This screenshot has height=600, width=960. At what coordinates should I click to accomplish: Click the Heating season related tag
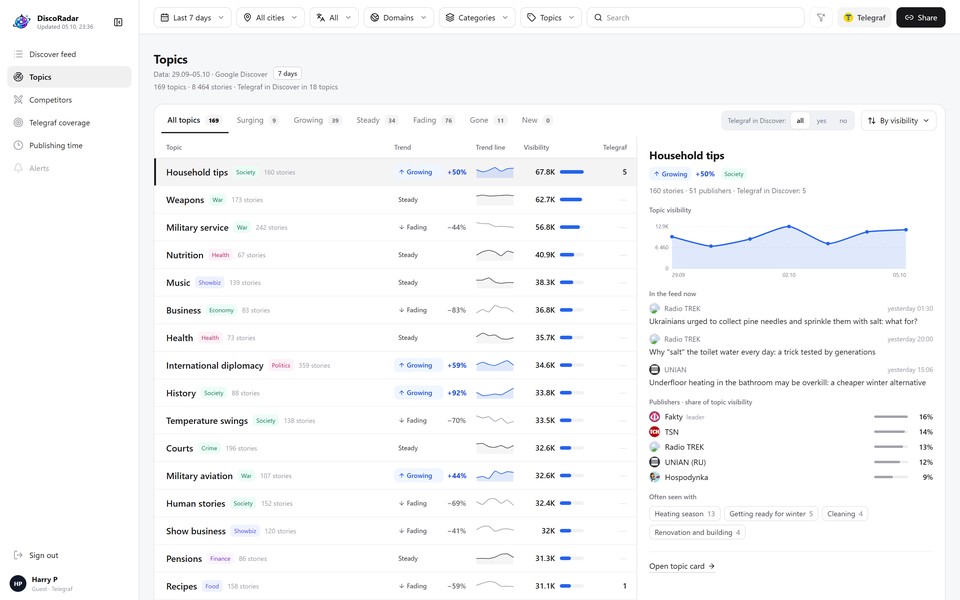coord(684,514)
